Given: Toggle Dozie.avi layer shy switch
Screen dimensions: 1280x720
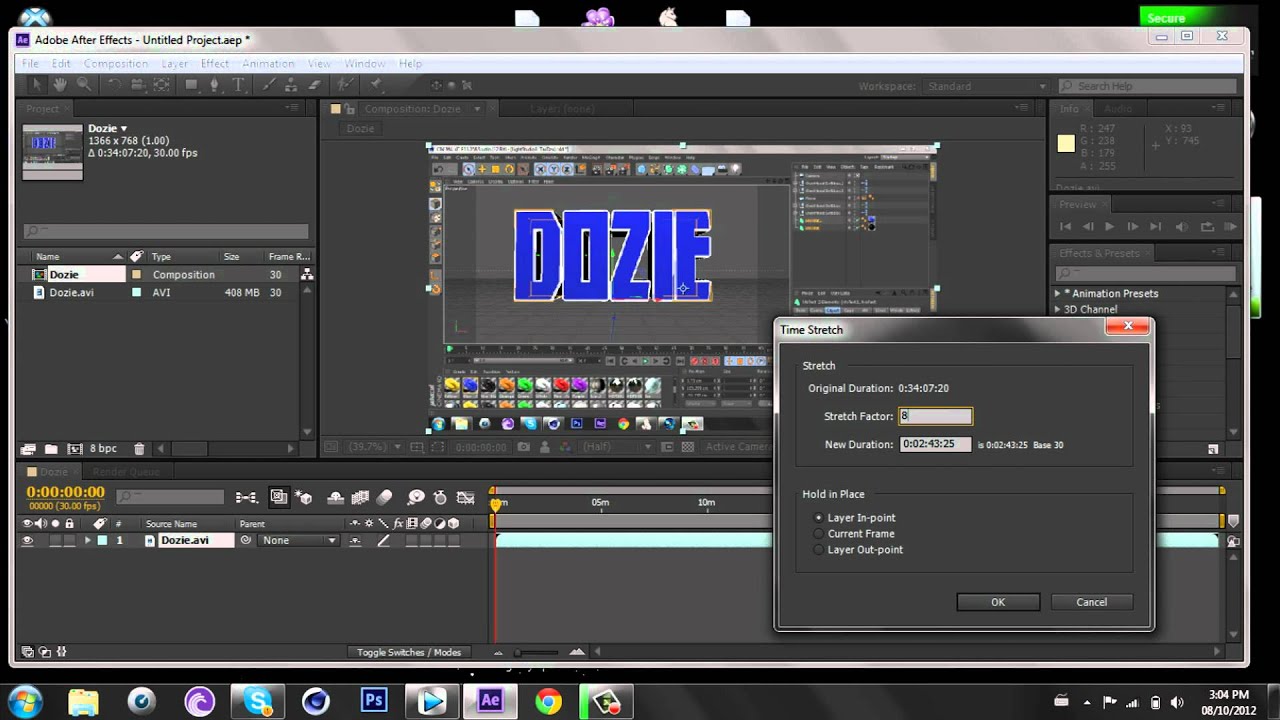Looking at the screenshot, I should (355, 541).
